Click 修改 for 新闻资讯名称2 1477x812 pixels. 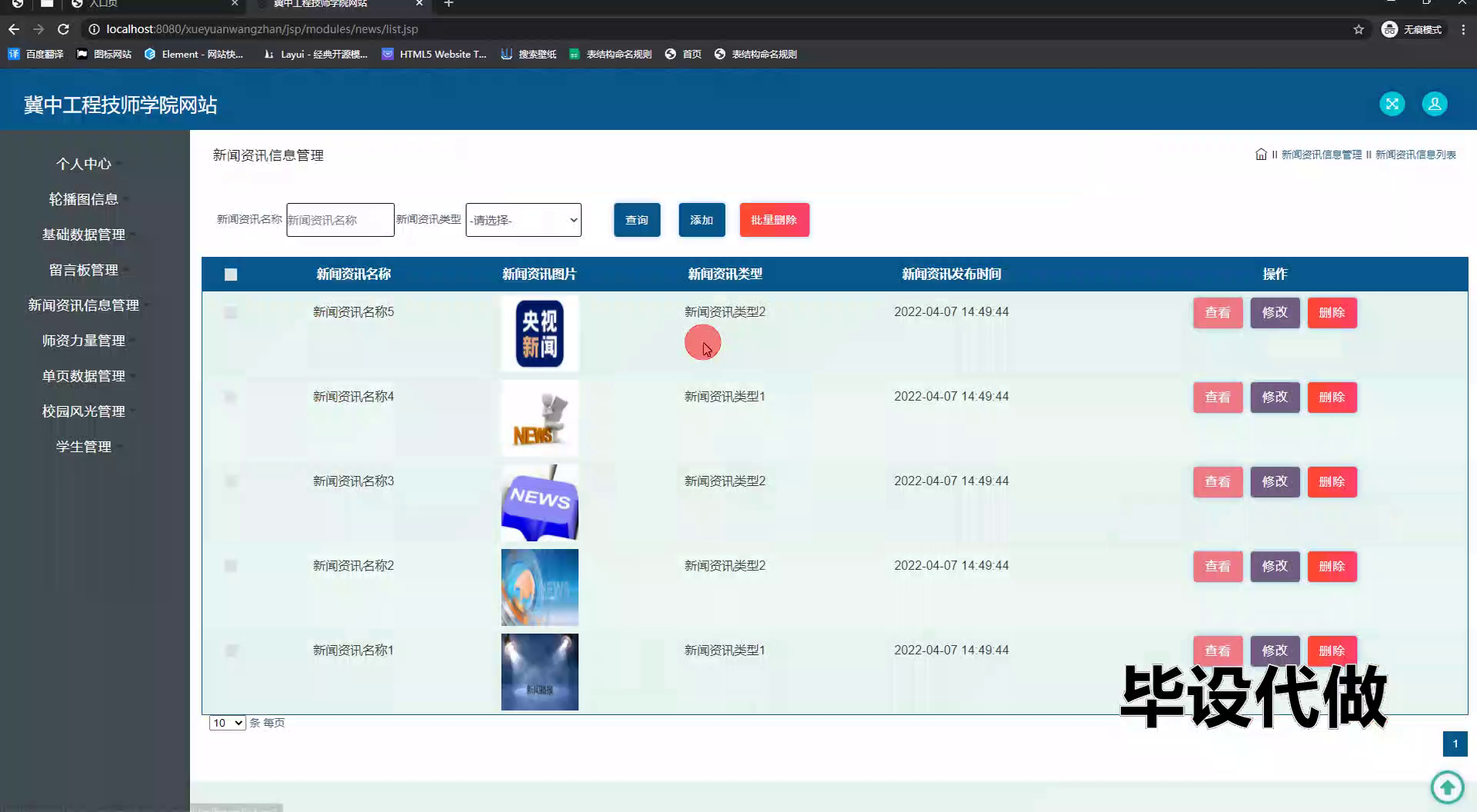click(1275, 567)
